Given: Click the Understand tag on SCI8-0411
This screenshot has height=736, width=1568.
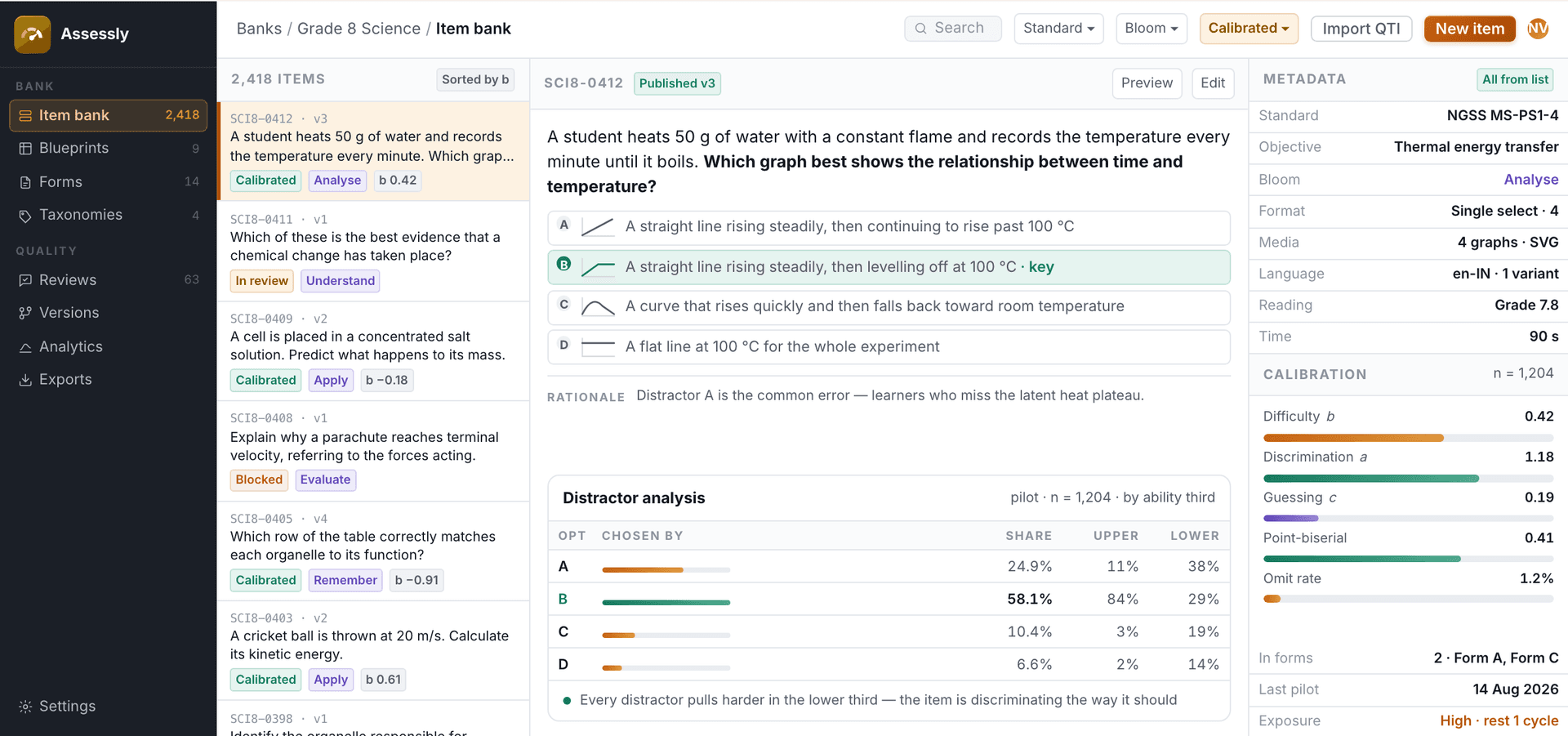Looking at the screenshot, I should (341, 281).
